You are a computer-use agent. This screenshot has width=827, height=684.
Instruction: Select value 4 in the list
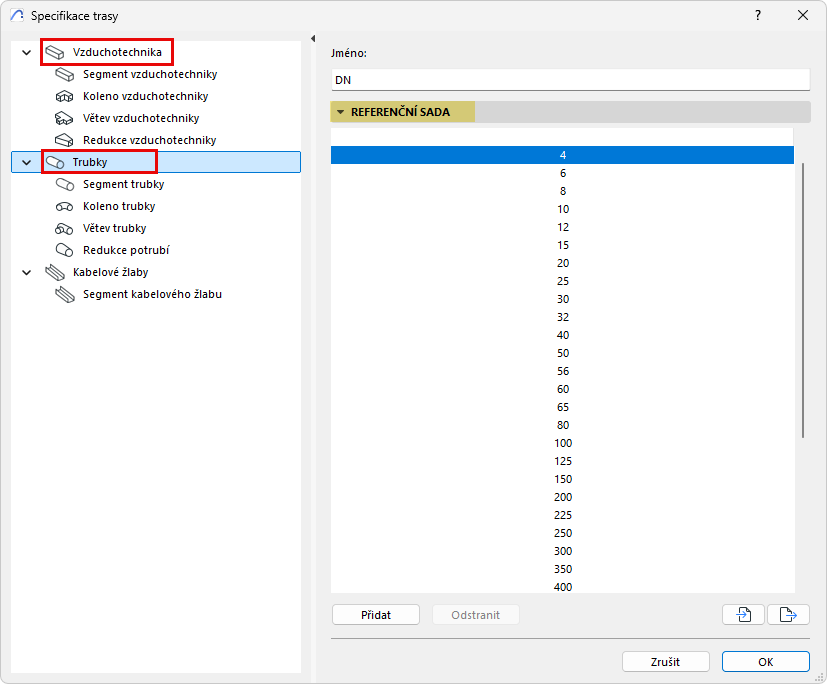point(562,155)
